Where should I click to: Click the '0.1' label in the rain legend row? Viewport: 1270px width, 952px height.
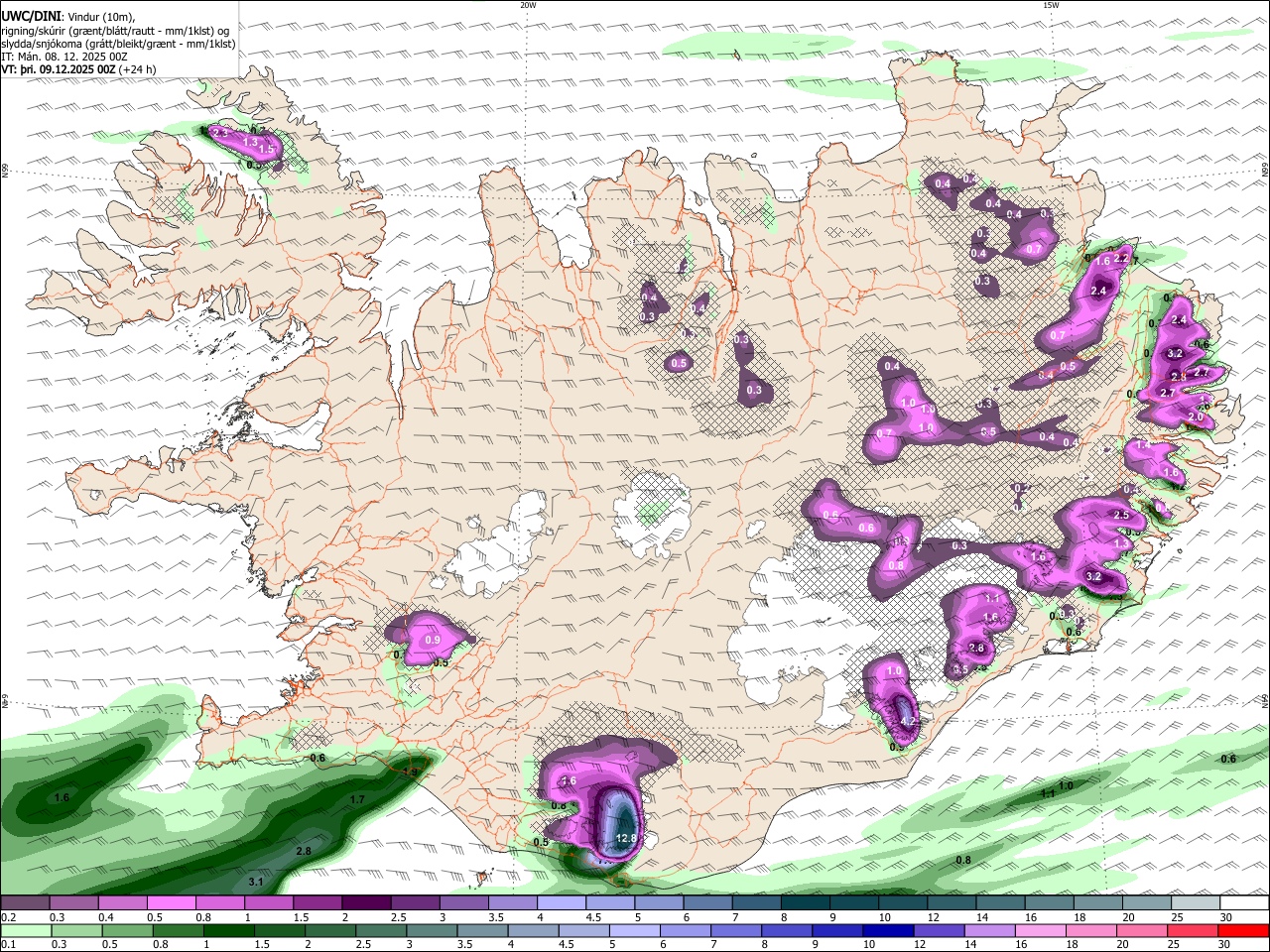7,944
